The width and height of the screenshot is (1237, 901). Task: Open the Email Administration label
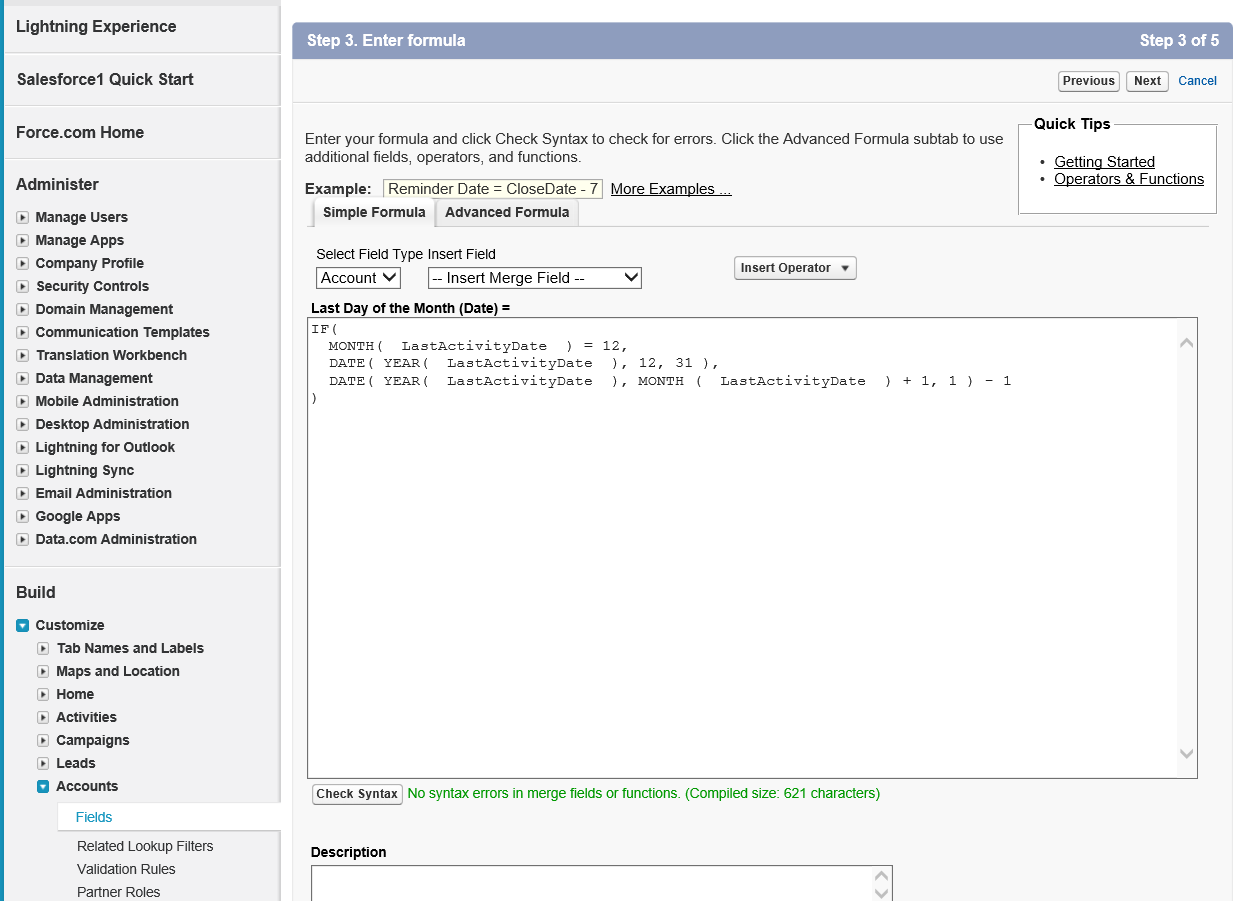pos(104,493)
